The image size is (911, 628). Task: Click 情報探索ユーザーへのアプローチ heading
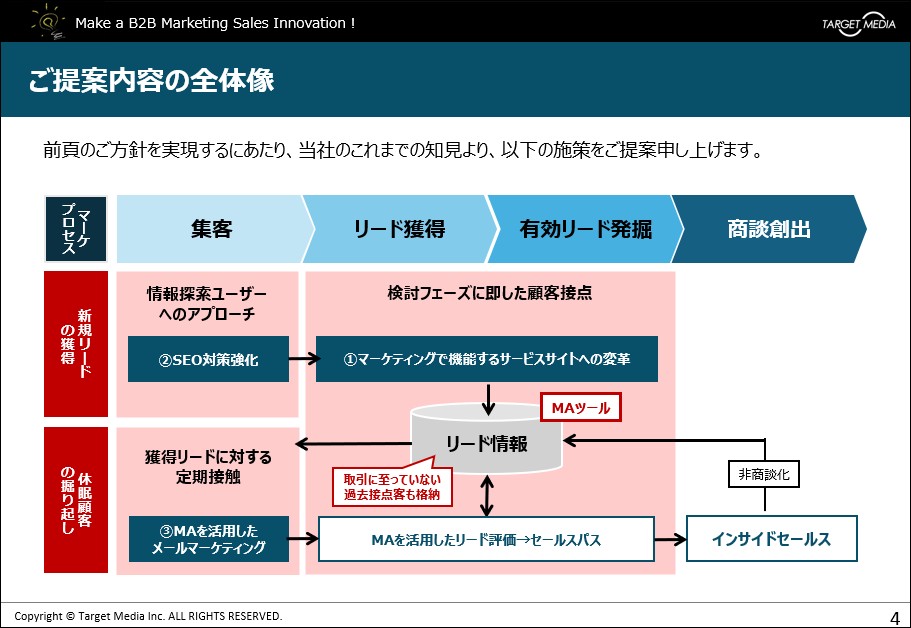207,304
